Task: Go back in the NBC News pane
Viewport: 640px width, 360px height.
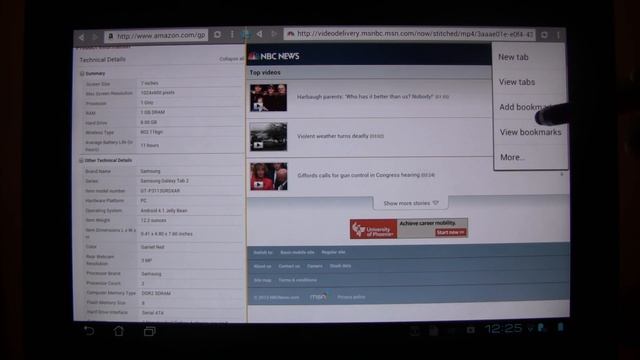Action: 260,34
